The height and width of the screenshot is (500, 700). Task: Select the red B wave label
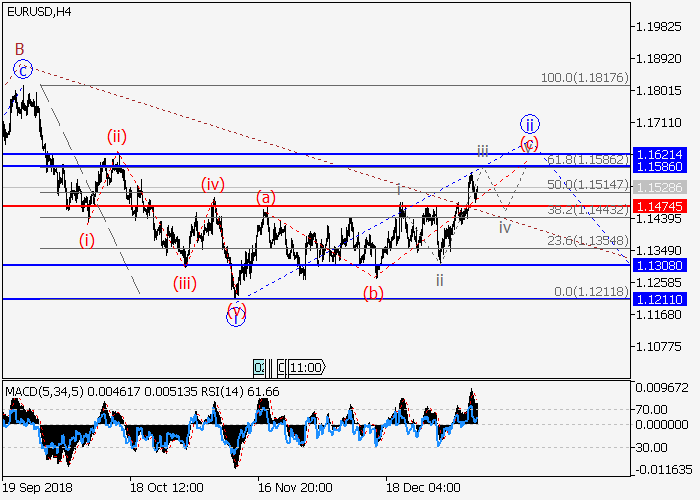(19, 48)
